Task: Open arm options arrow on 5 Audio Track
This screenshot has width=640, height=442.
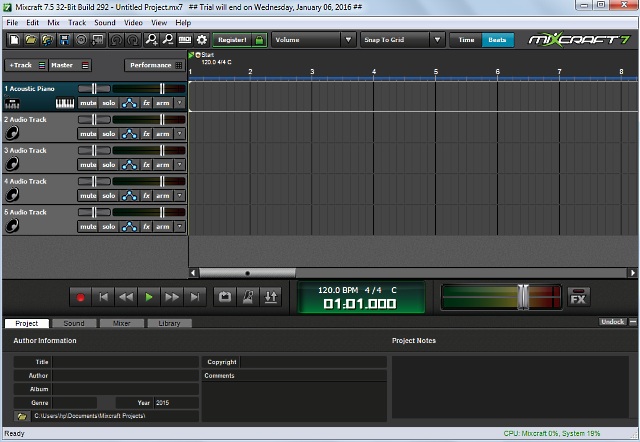Action: (x=179, y=227)
